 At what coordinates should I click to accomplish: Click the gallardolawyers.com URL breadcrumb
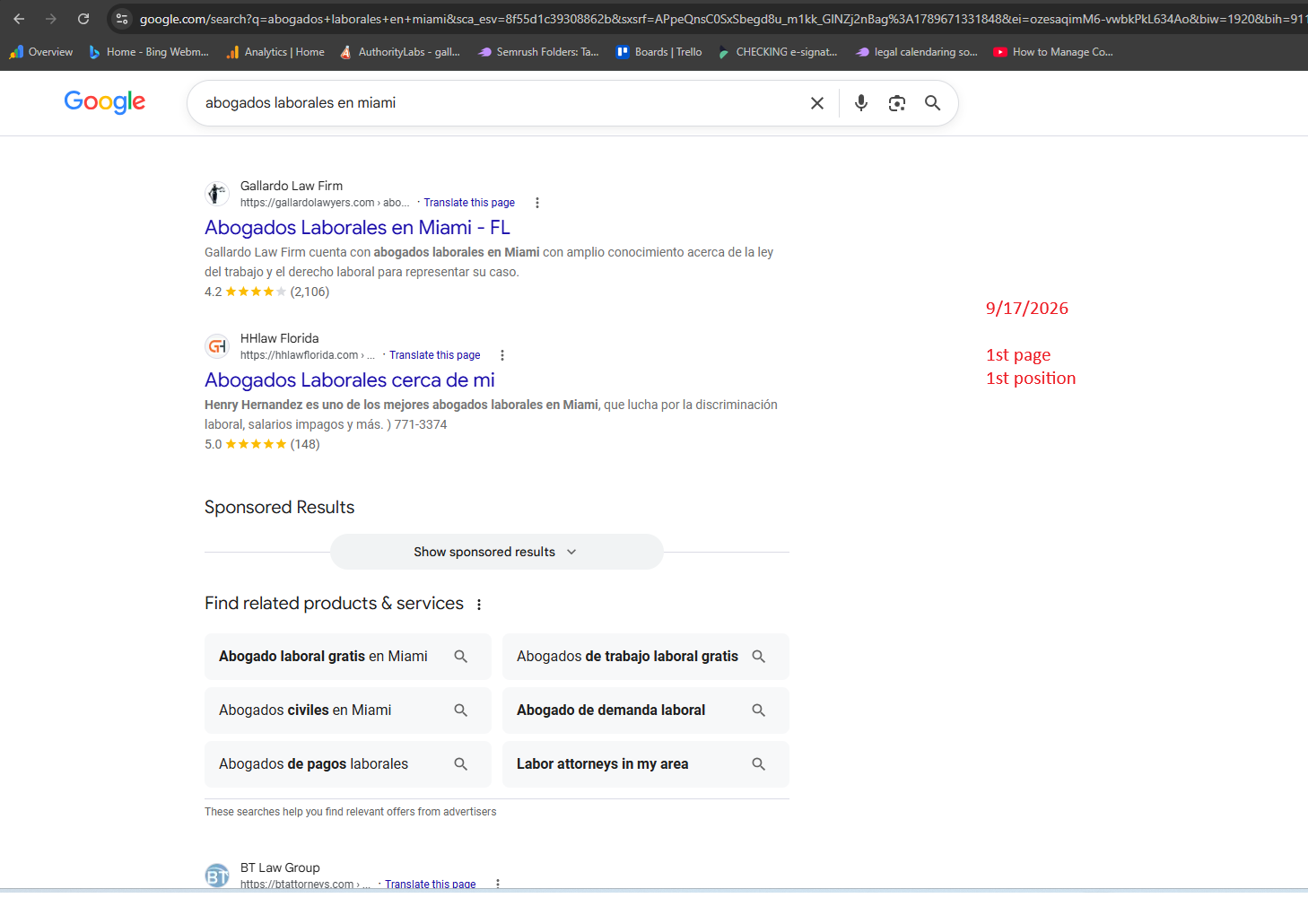coord(325,203)
